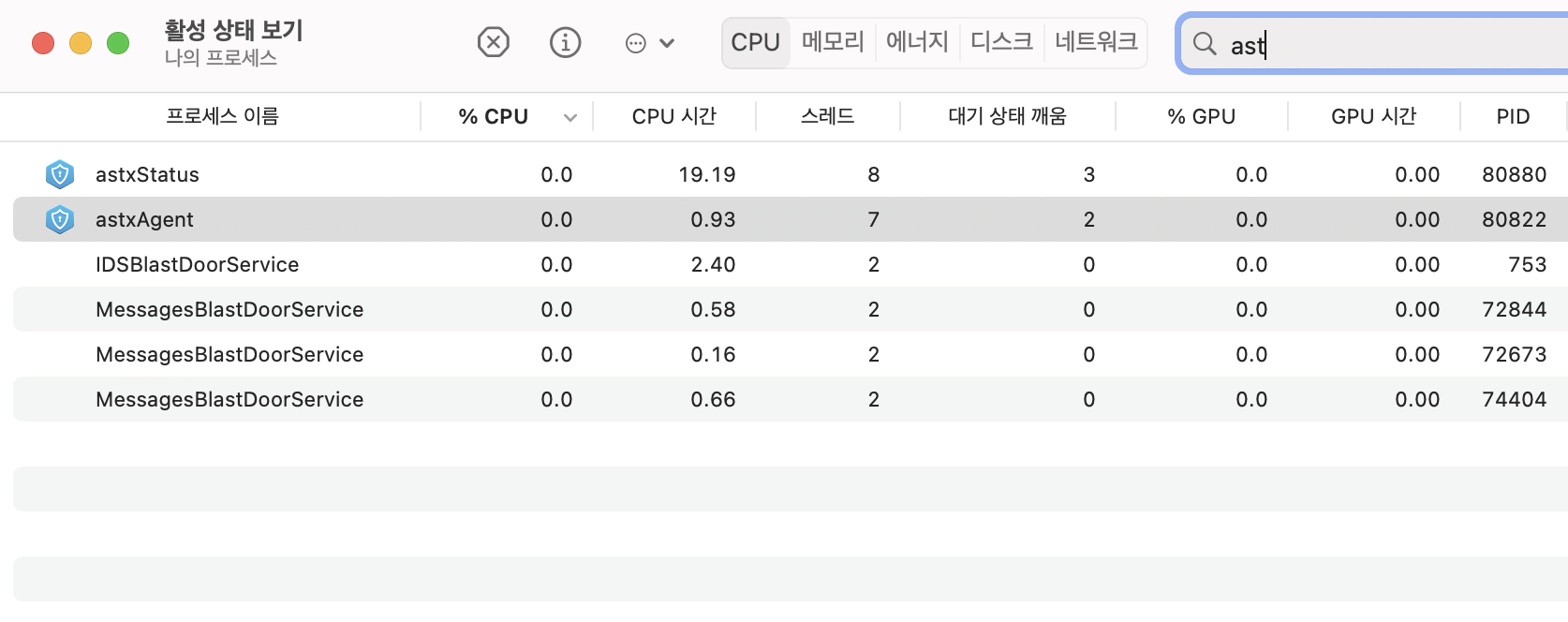
Task: Sort by % CPU column header
Action: [494, 116]
